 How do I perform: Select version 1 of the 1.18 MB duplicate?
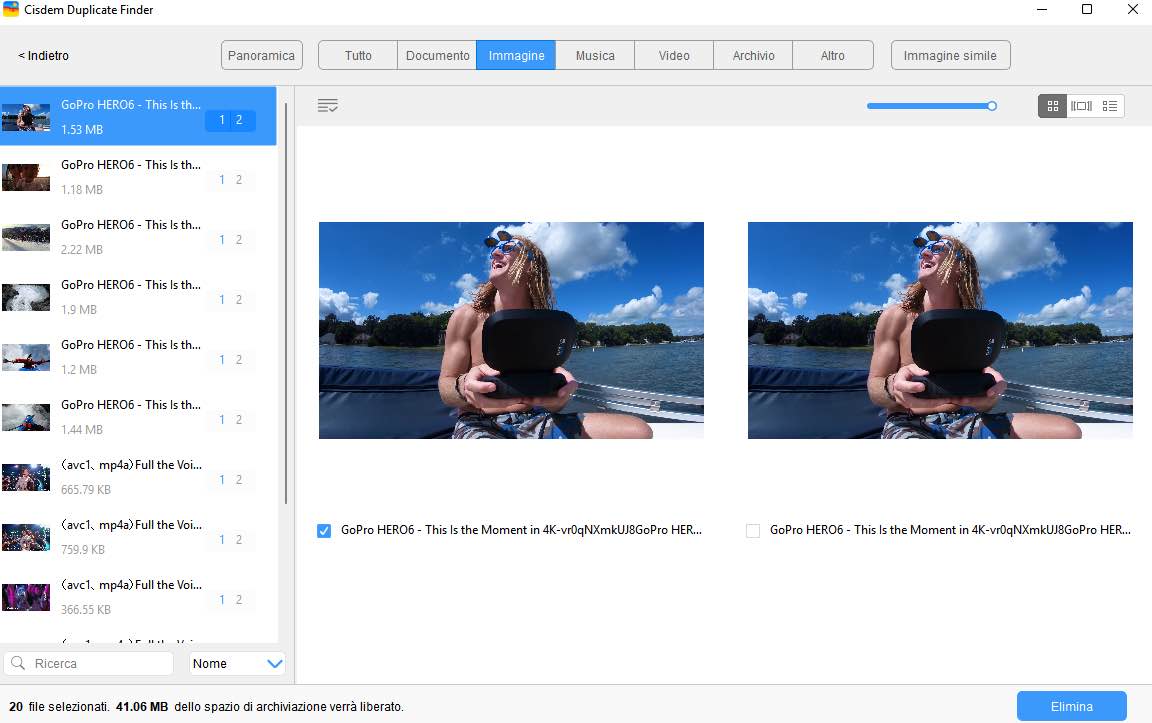click(x=221, y=179)
